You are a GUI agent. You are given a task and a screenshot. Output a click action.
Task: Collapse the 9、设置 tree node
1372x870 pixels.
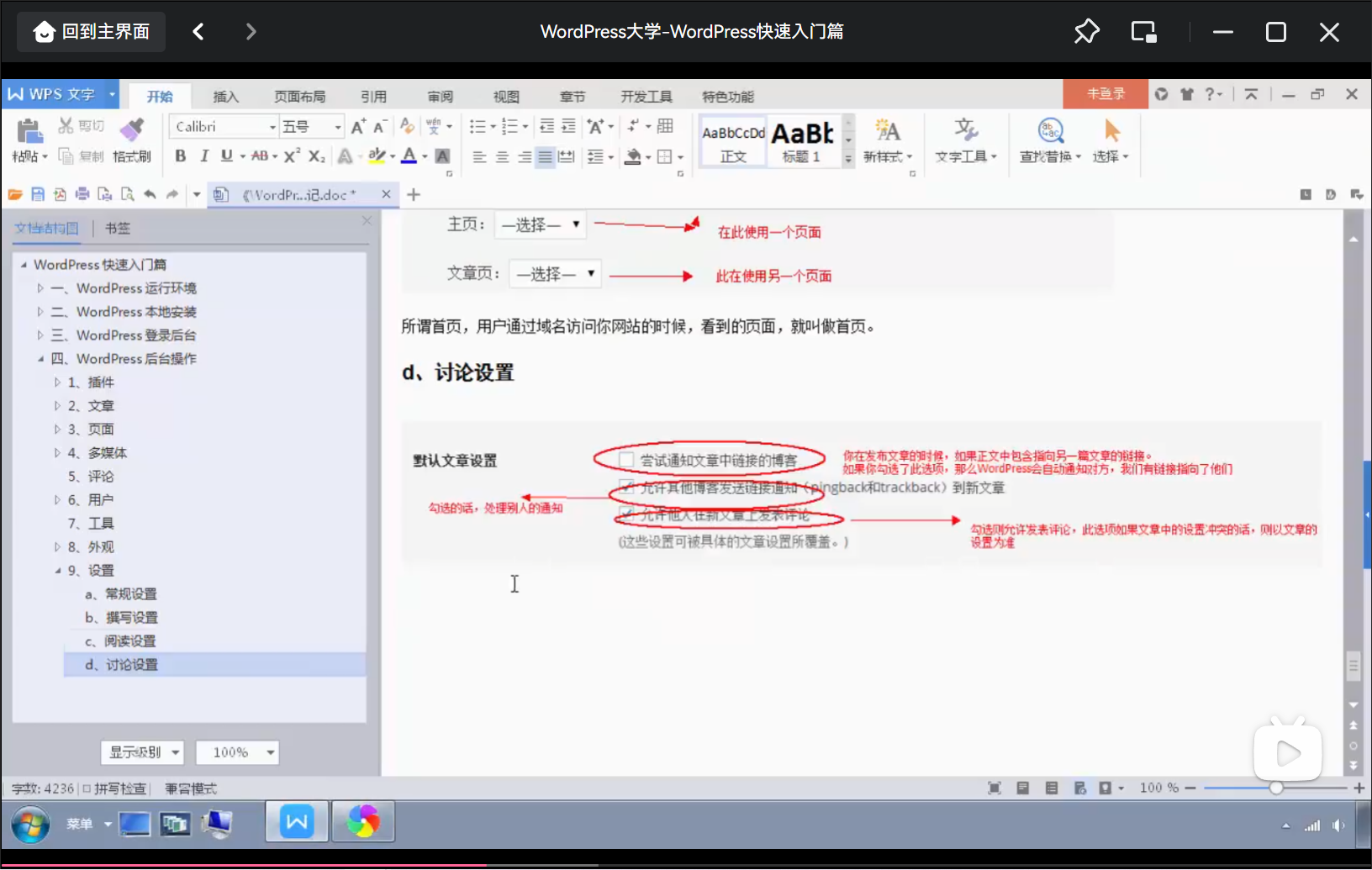tap(57, 571)
